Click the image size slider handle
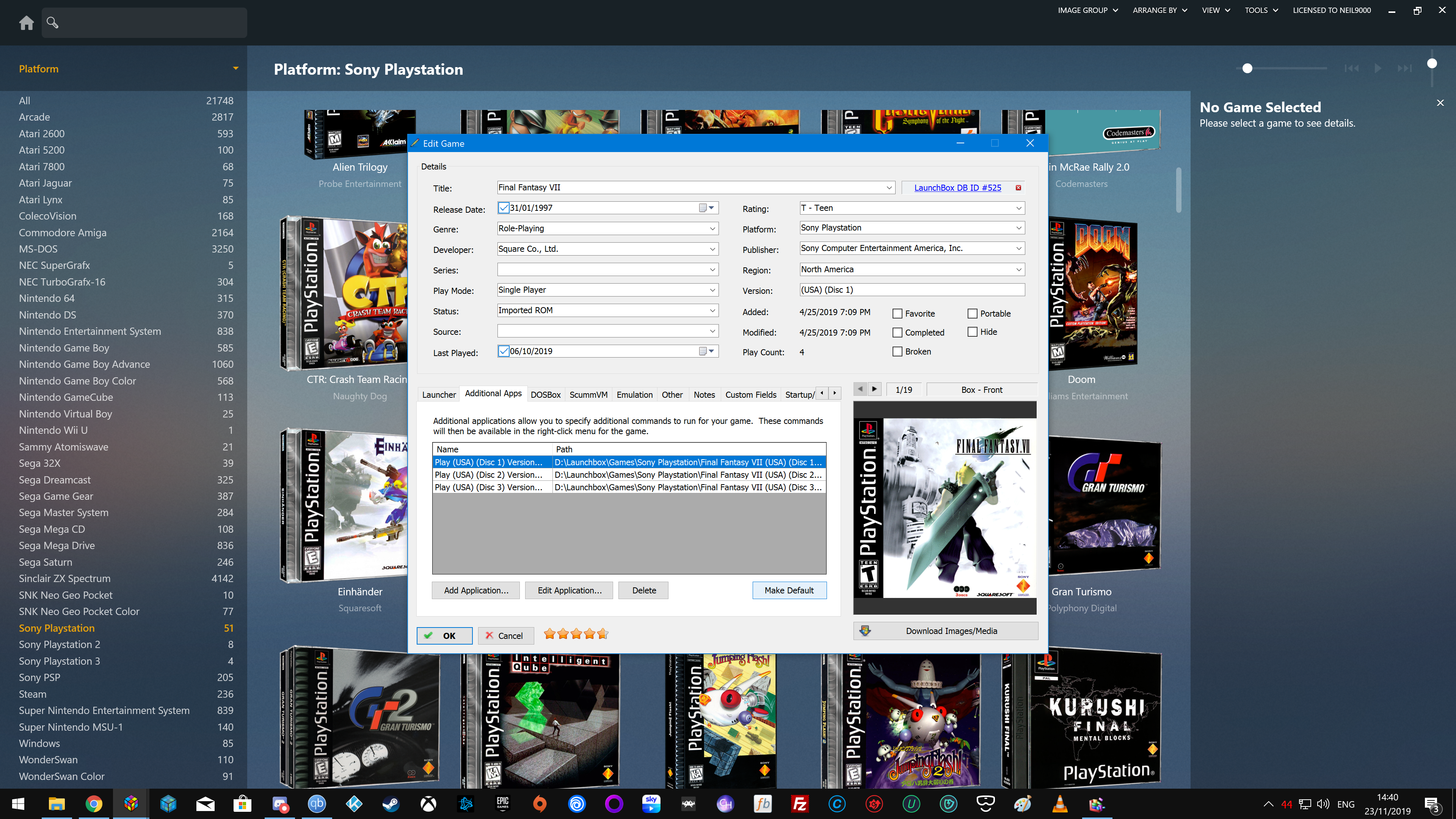This screenshot has height=819, width=1456. click(1247, 68)
